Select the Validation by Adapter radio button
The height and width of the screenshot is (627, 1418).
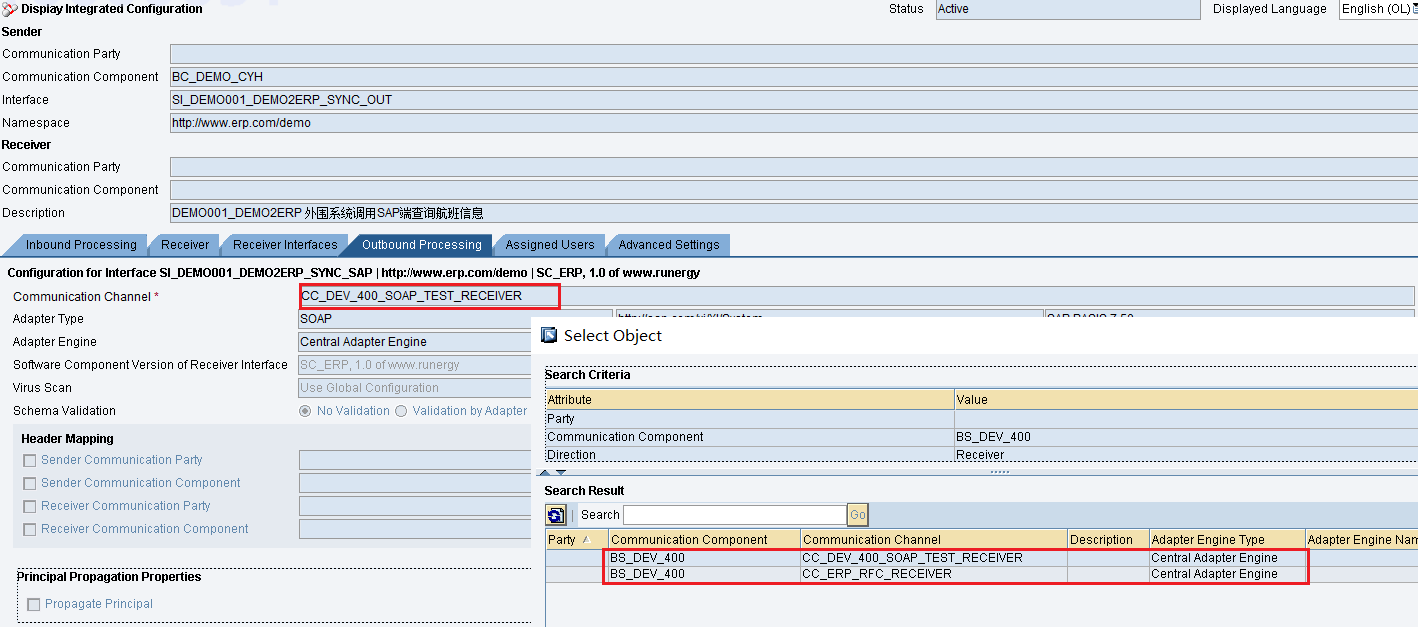click(x=401, y=411)
